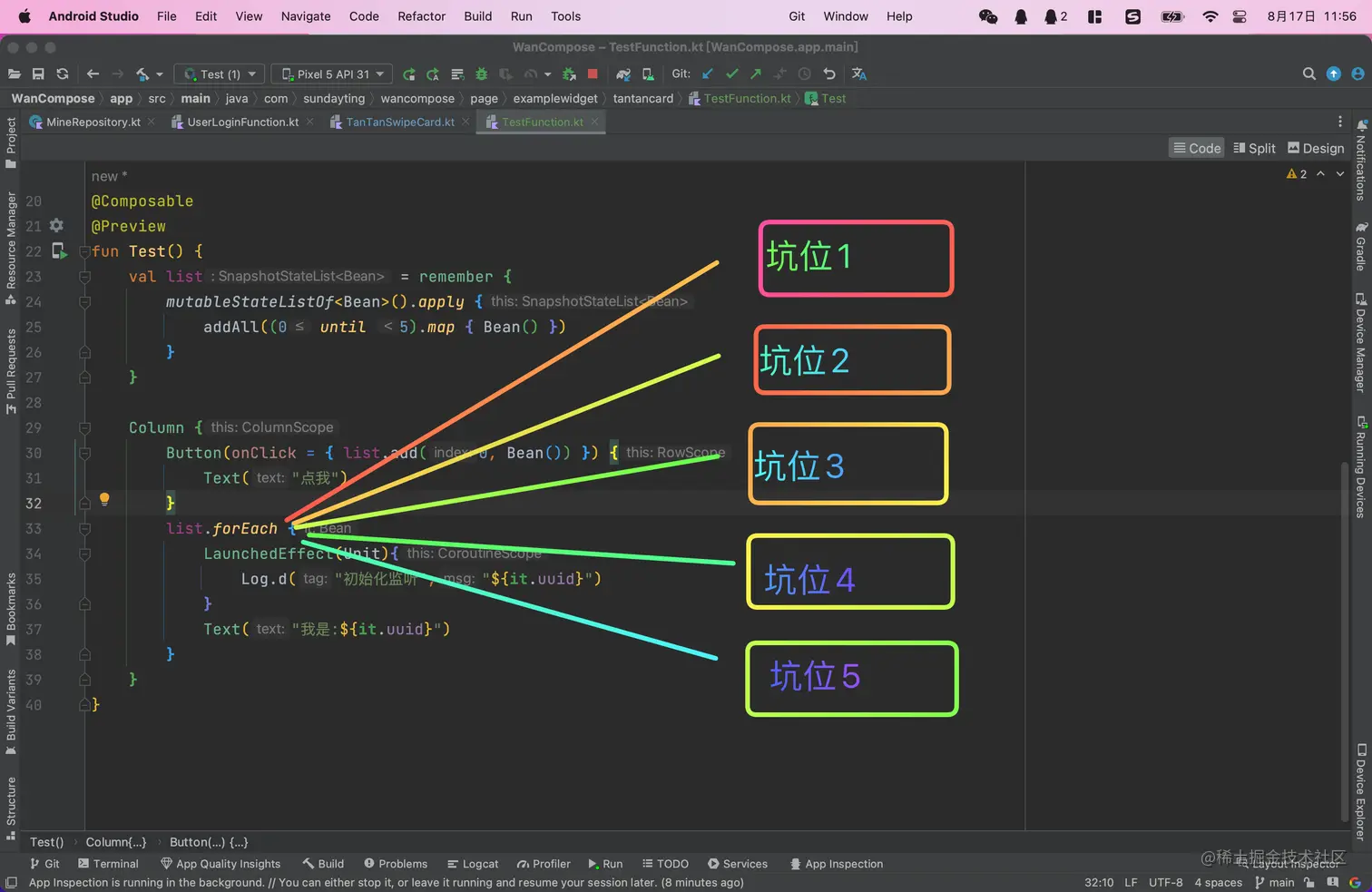Open the Build menu
1372x892 pixels.
click(477, 16)
